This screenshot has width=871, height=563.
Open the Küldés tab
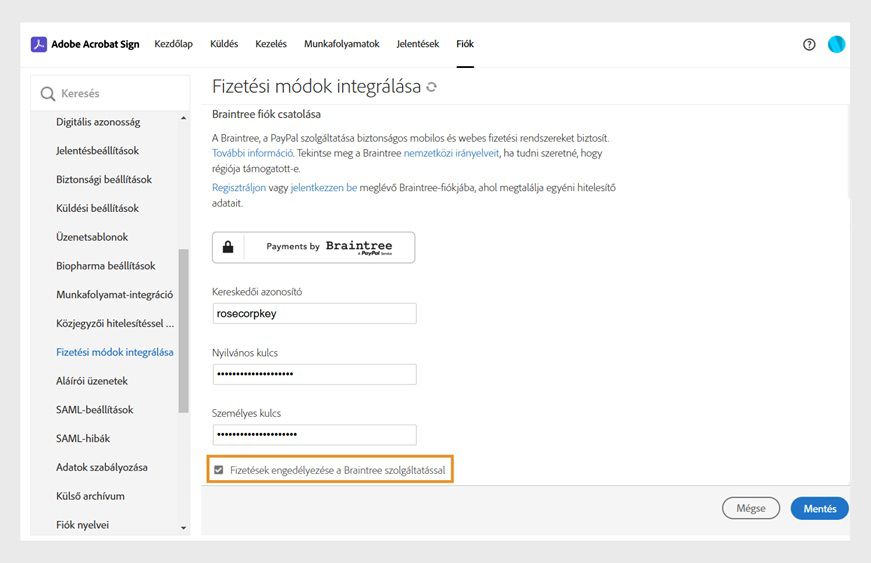(x=224, y=44)
